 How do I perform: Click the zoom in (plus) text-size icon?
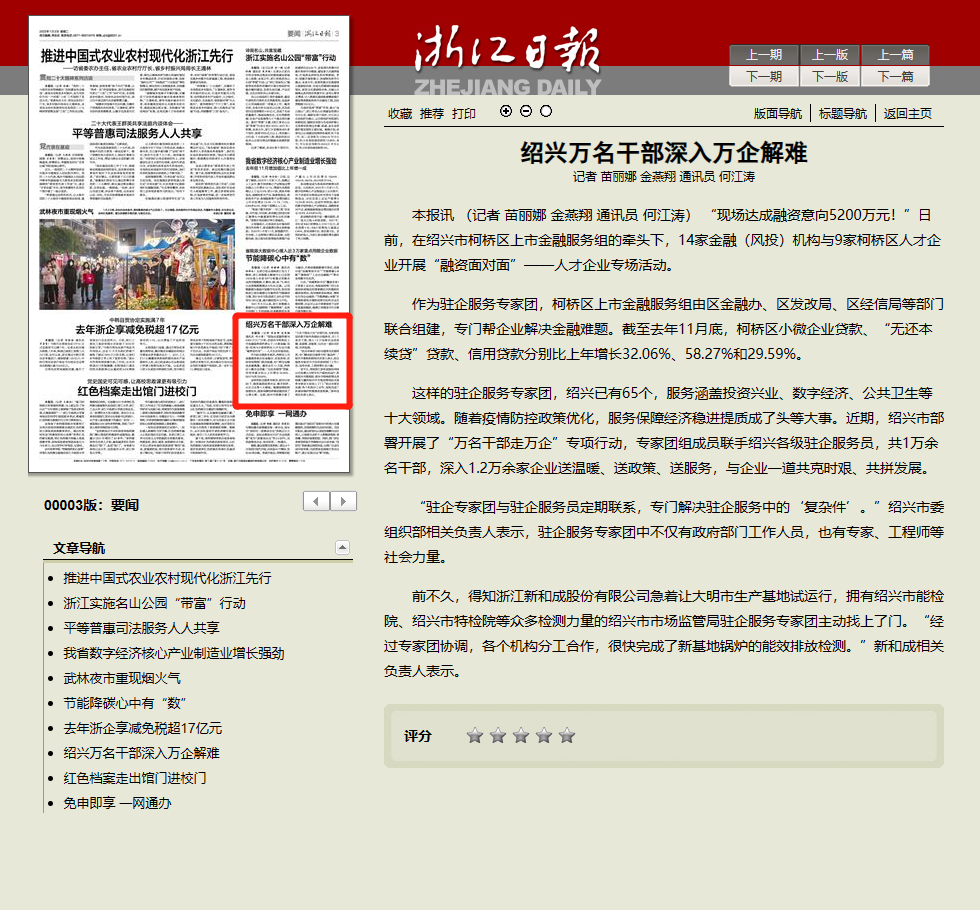[506, 111]
